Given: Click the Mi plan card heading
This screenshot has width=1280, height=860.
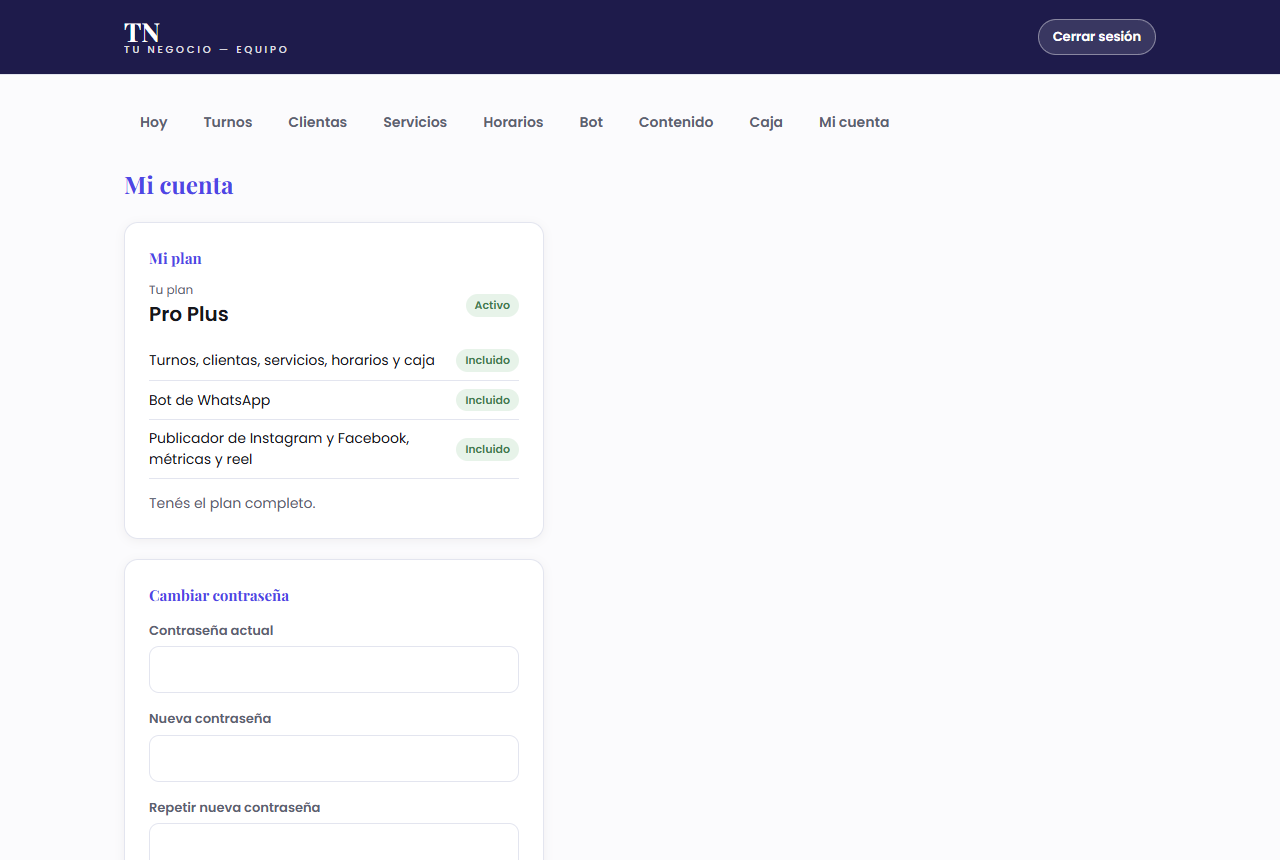Looking at the screenshot, I should pyautogui.click(x=175, y=258).
